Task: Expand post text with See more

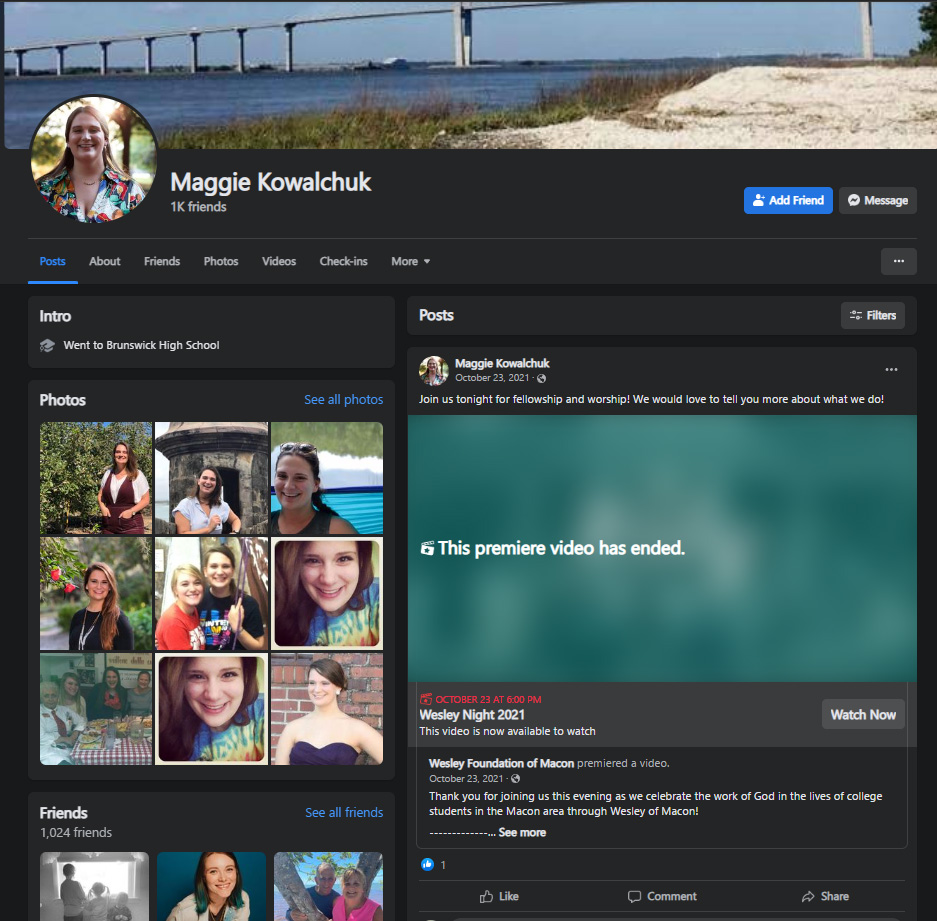Action: [x=522, y=832]
